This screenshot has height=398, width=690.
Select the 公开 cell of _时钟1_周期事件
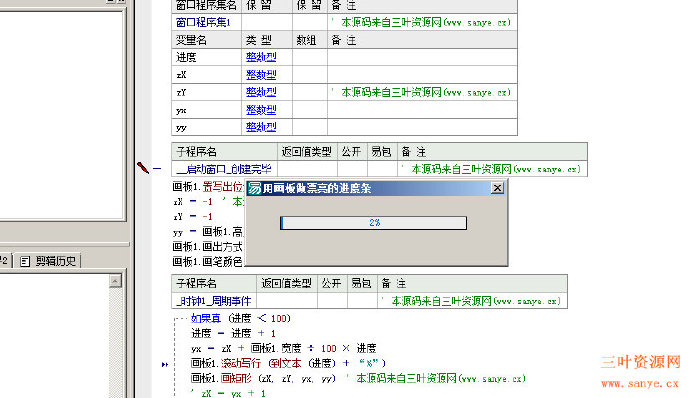pos(332,301)
